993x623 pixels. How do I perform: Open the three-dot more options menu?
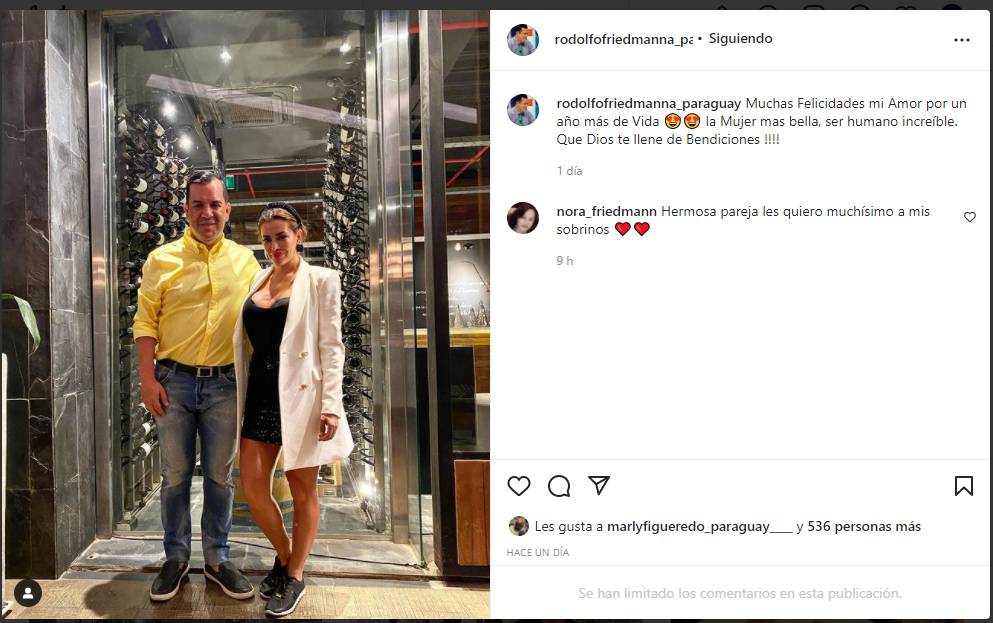[x=961, y=40]
